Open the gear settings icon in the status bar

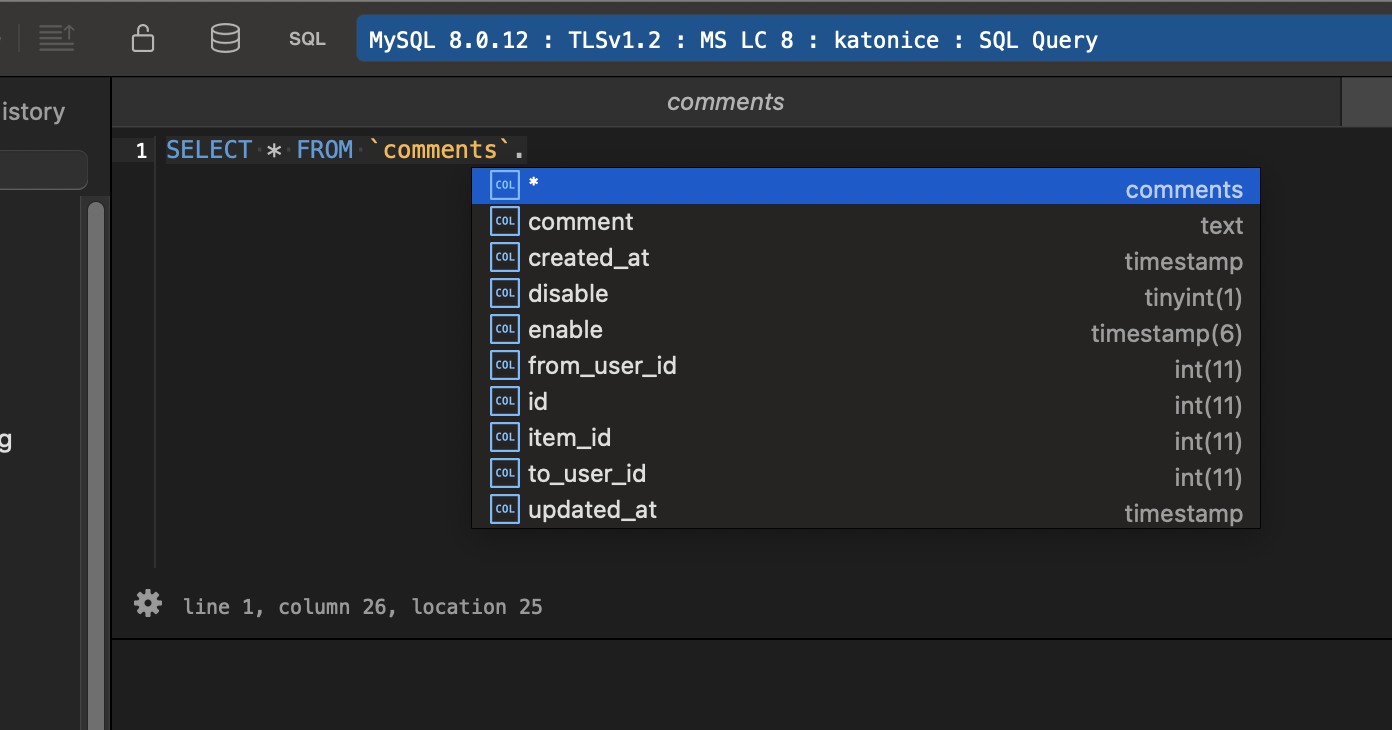point(147,603)
